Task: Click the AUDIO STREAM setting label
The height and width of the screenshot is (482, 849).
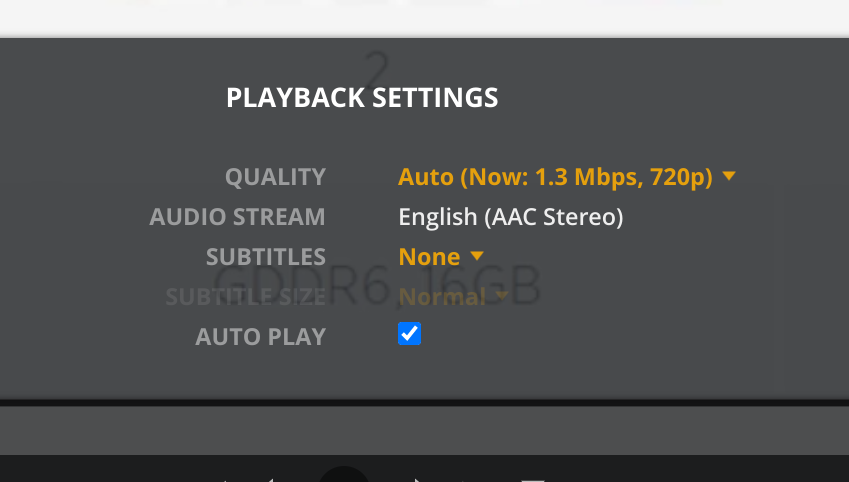Action: point(237,217)
